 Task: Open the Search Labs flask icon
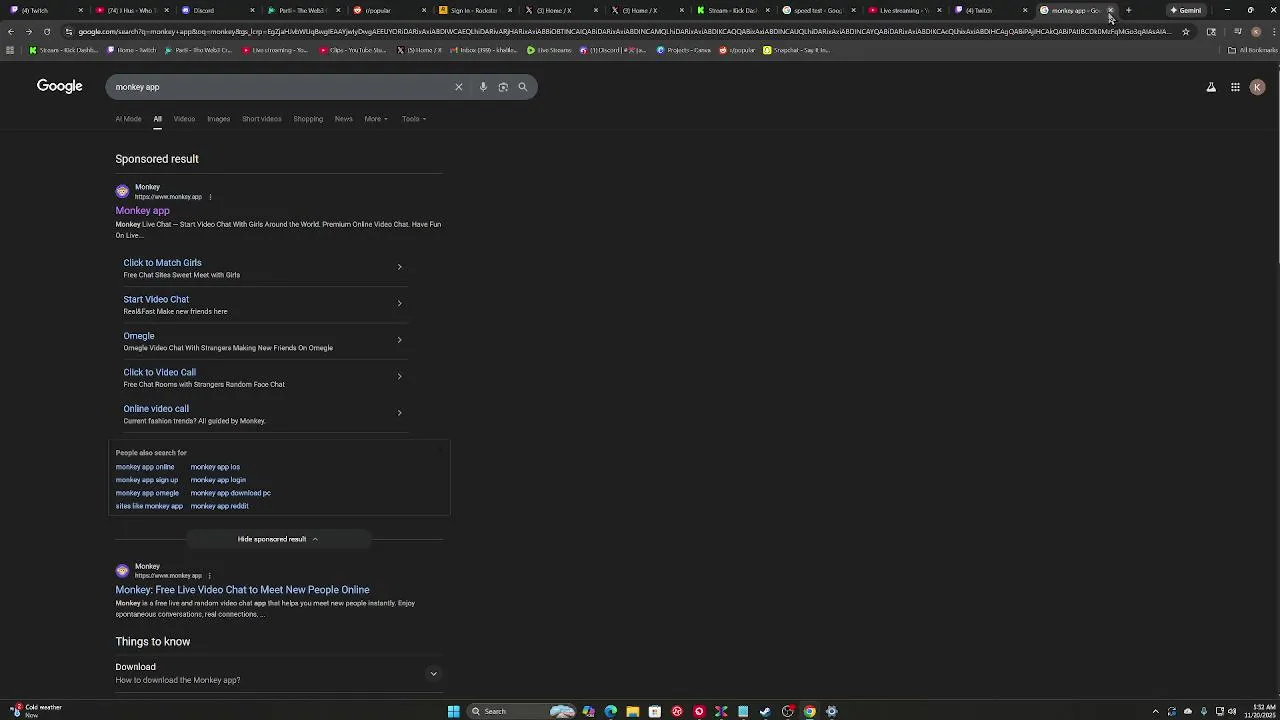pos(1211,87)
